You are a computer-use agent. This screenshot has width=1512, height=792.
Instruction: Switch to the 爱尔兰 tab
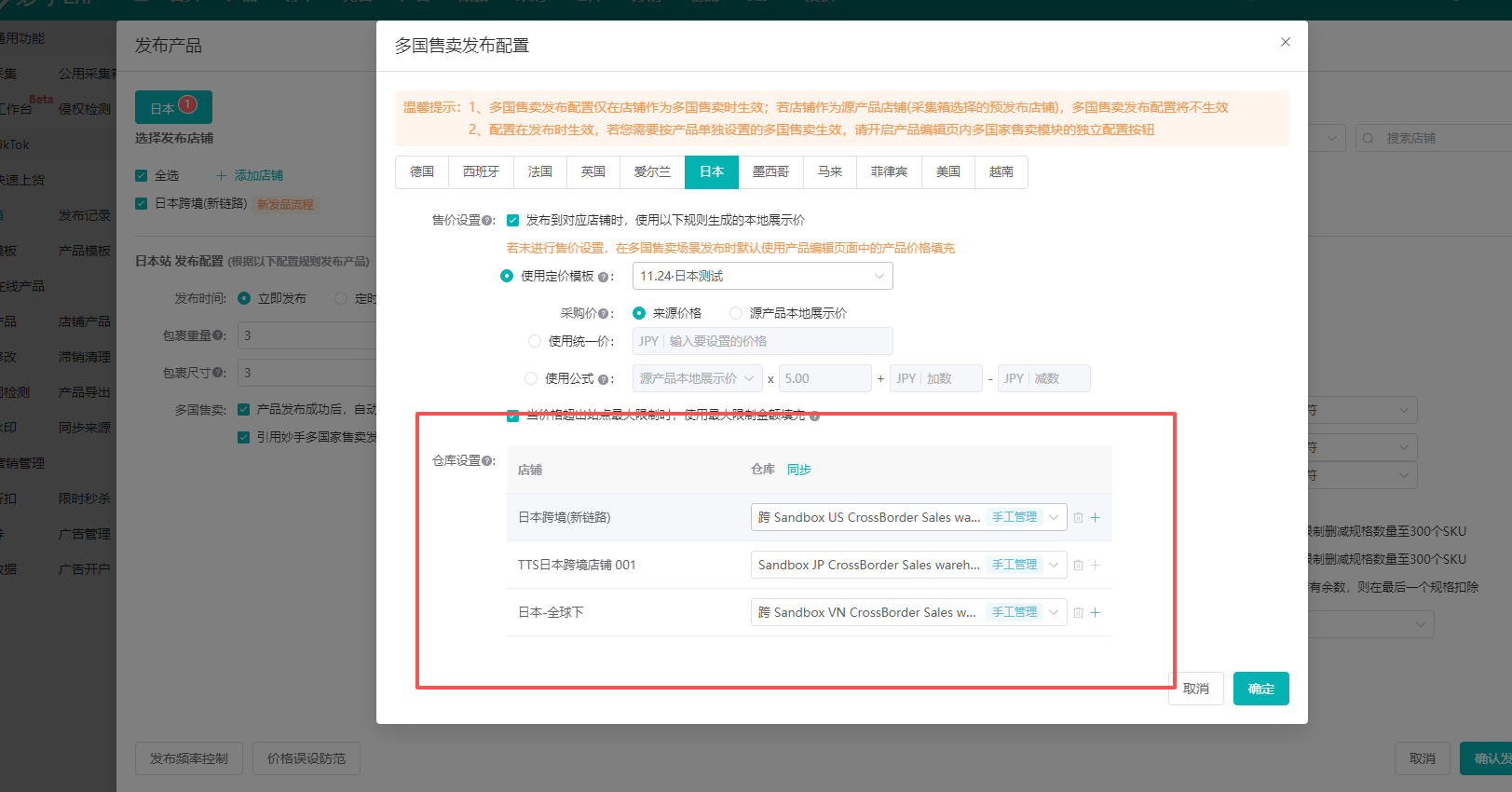[652, 172]
